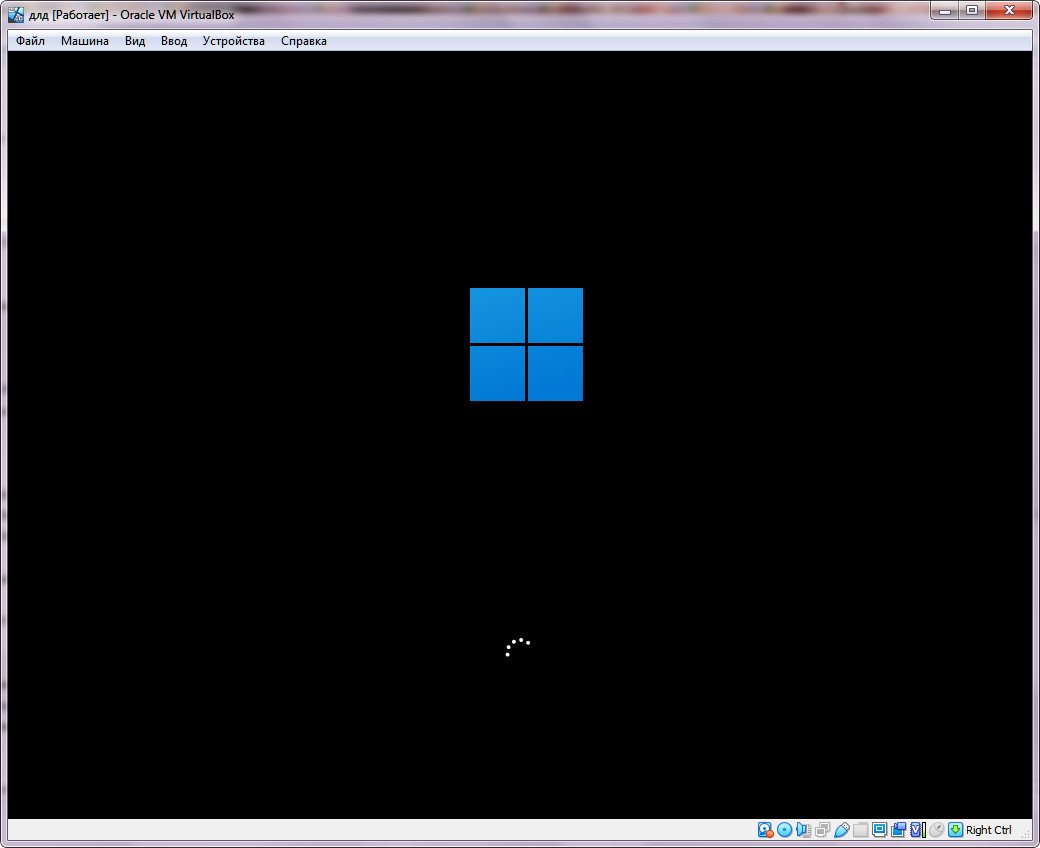Open the Машина menu
This screenshot has height=848, width=1040.
[84, 40]
